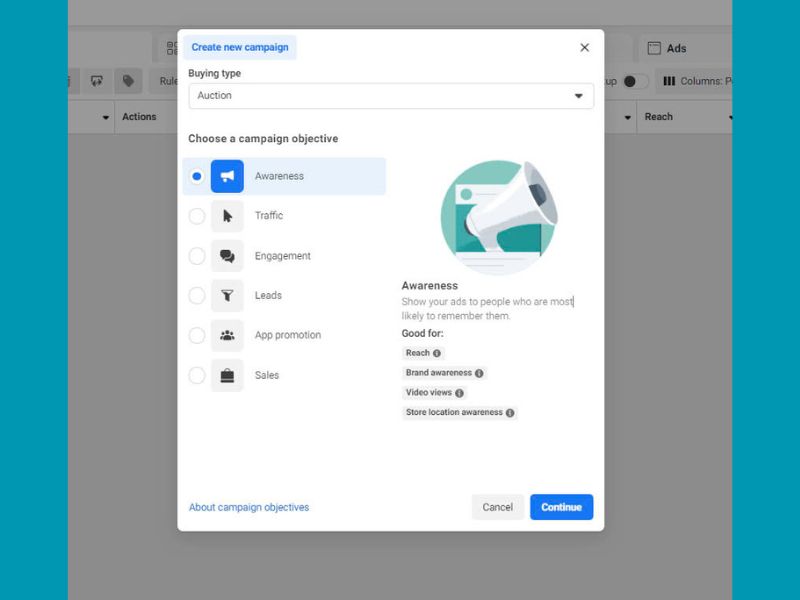Click the info icon beside Brand awareness
The width and height of the screenshot is (800, 600).
point(479,373)
